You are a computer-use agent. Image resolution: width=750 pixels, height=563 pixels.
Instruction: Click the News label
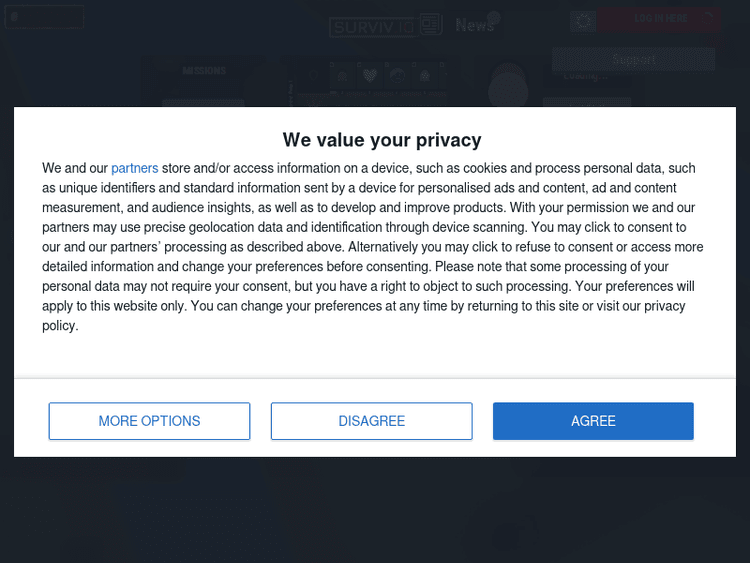coord(473,25)
